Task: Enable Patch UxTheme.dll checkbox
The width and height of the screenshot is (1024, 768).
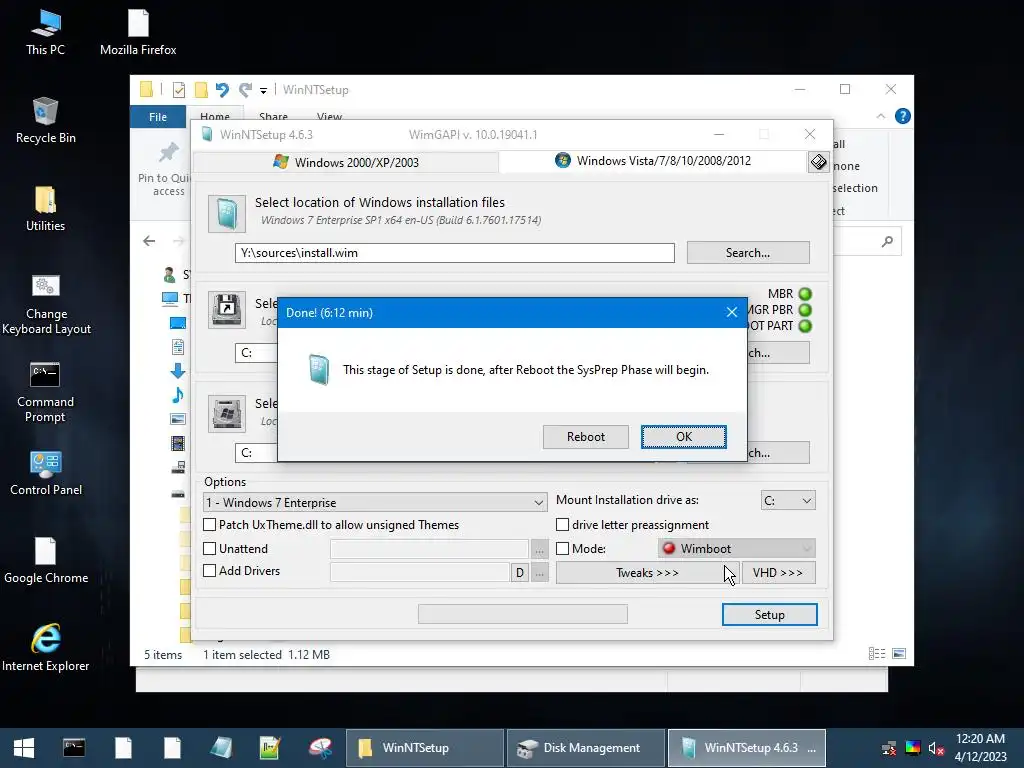Action: click(x=210, y=524)
